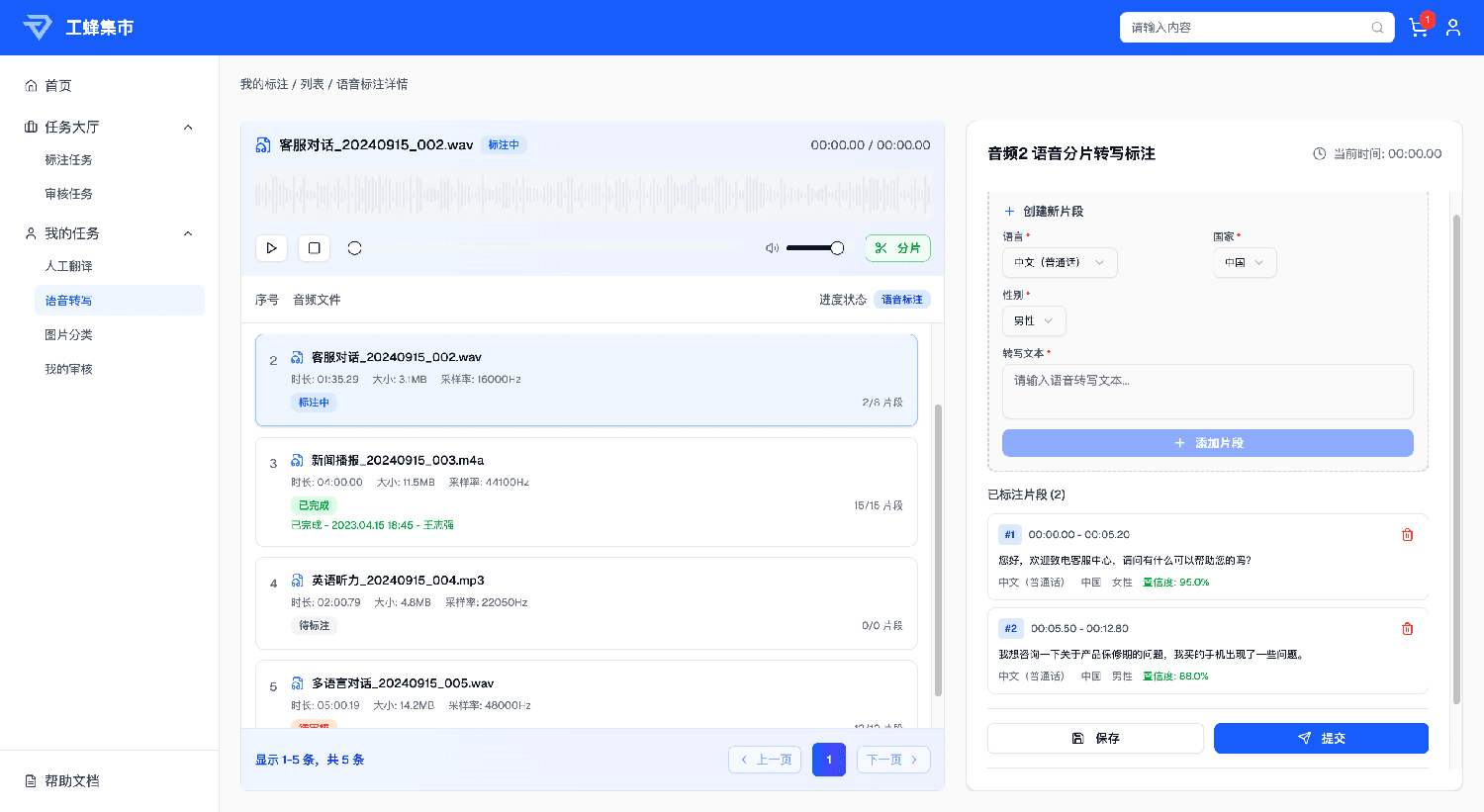
Task: Open the shopping cart
Action: (1418, 27)
